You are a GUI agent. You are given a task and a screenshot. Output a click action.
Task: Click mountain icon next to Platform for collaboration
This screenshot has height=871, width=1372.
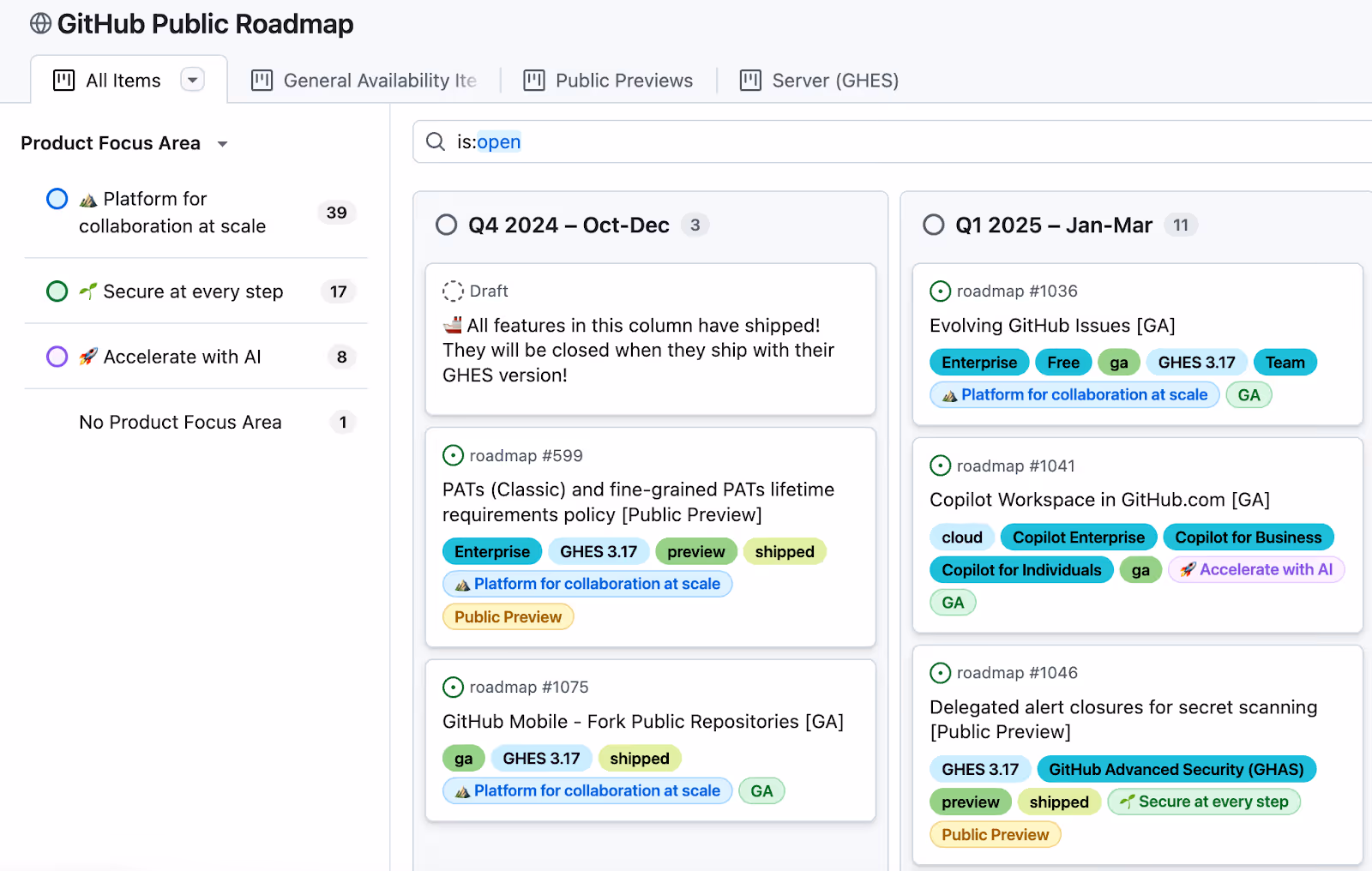tap(88, 200)
